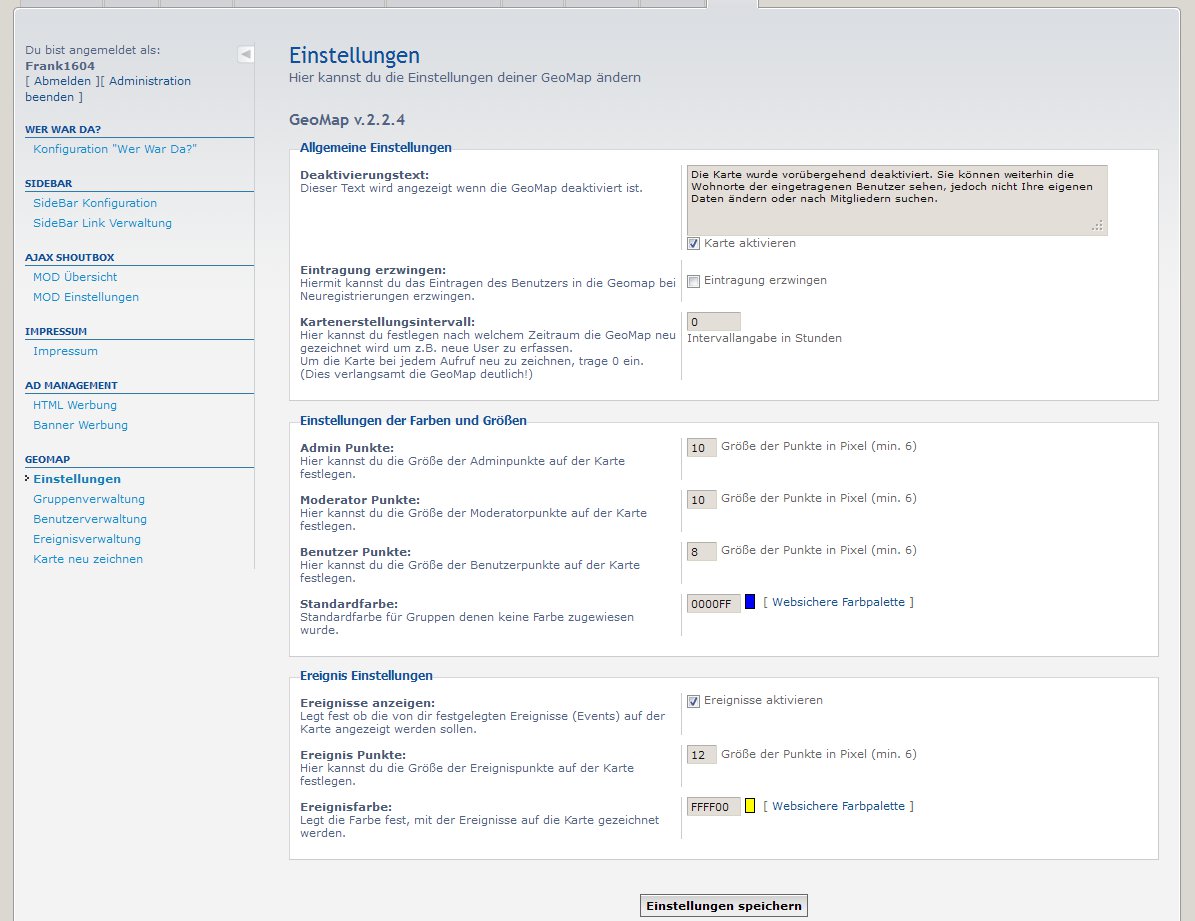The width and height of the screenshot is (1195, 921).
Task: Go to Banner Werbung settings
Action: pos(80,425)
